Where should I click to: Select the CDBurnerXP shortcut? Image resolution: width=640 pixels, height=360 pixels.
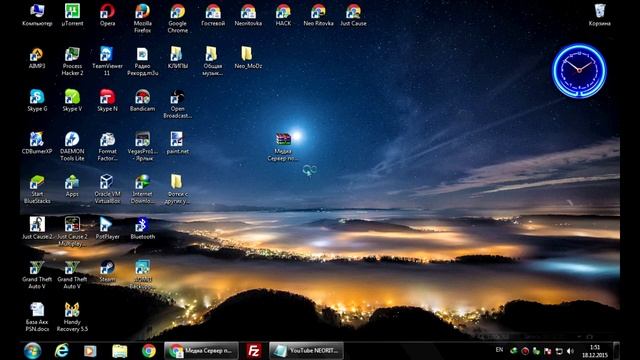[x=37, y=143]
